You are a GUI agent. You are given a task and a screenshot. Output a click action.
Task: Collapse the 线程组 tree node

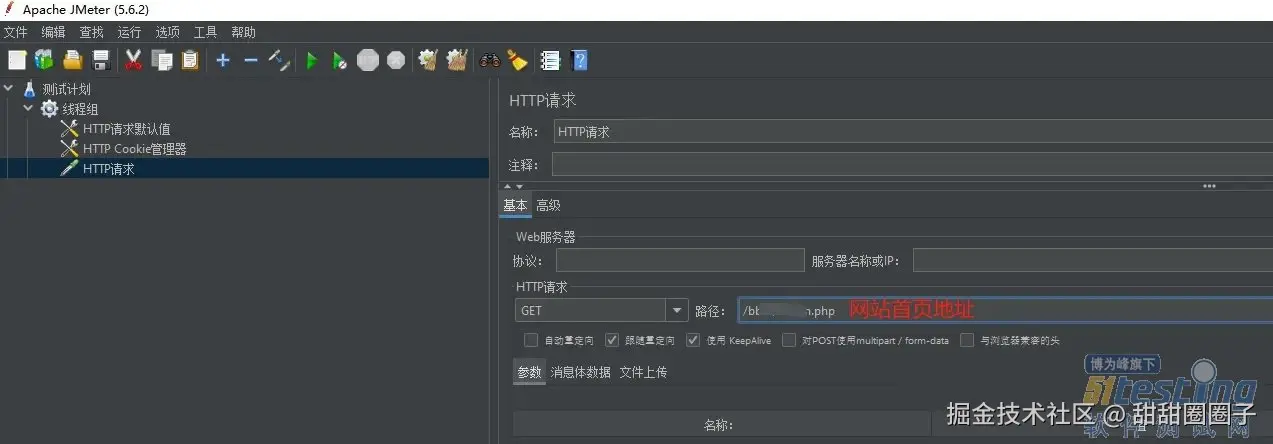[28, 109]
